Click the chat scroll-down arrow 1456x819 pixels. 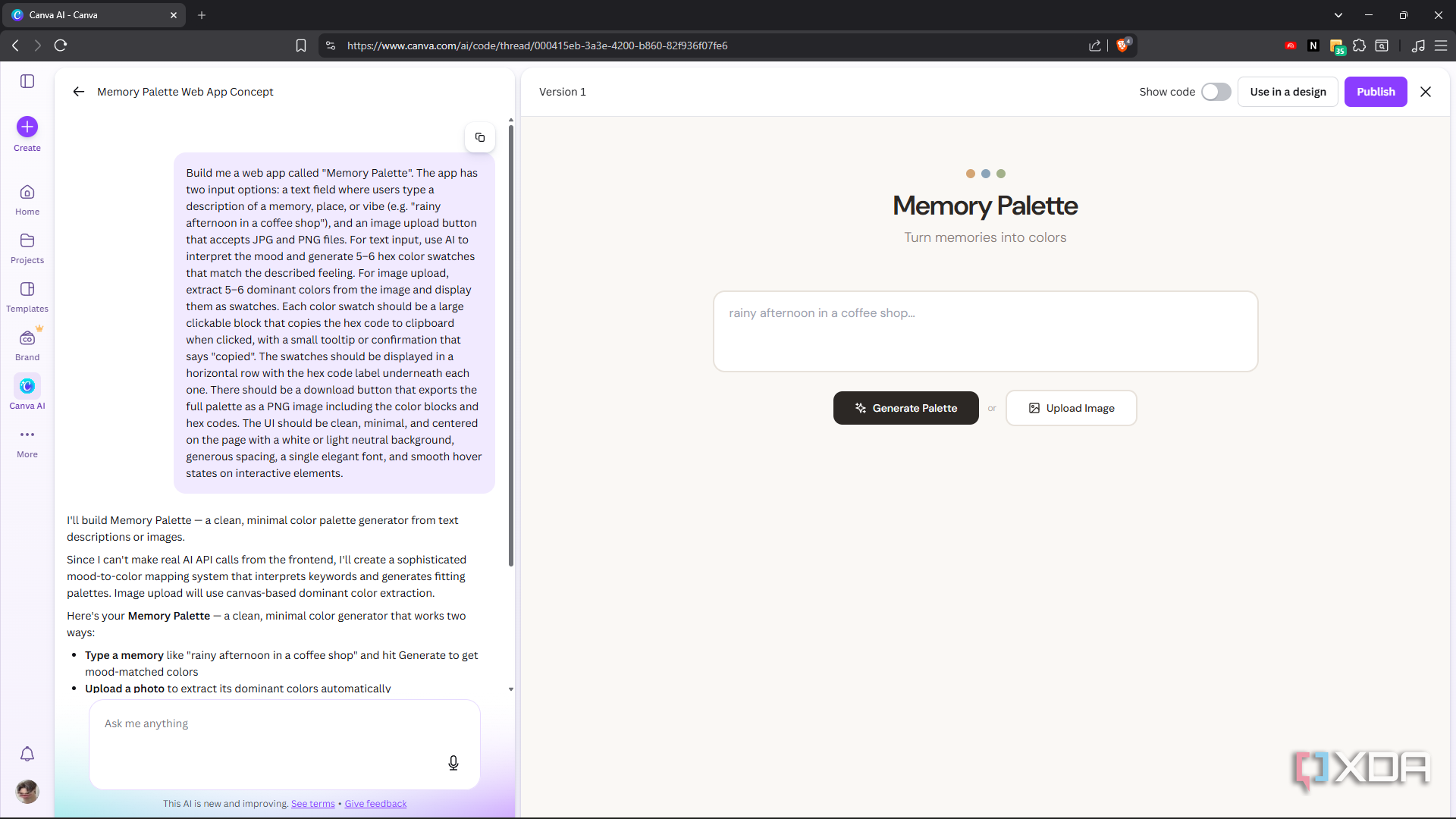coord(511,689)
